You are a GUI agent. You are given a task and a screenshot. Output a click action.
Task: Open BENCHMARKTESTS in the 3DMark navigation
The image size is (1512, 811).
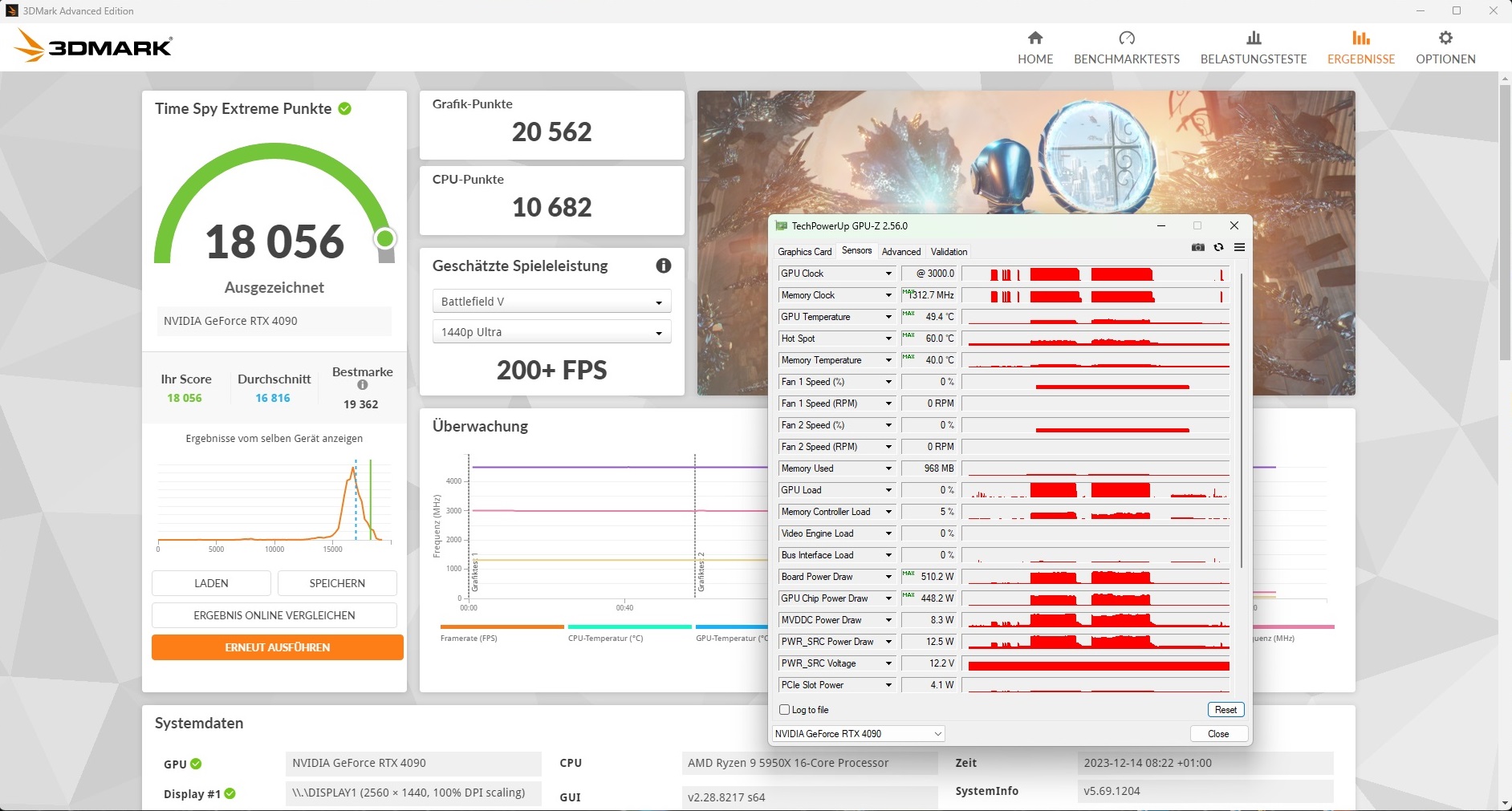coord(1127,48)
